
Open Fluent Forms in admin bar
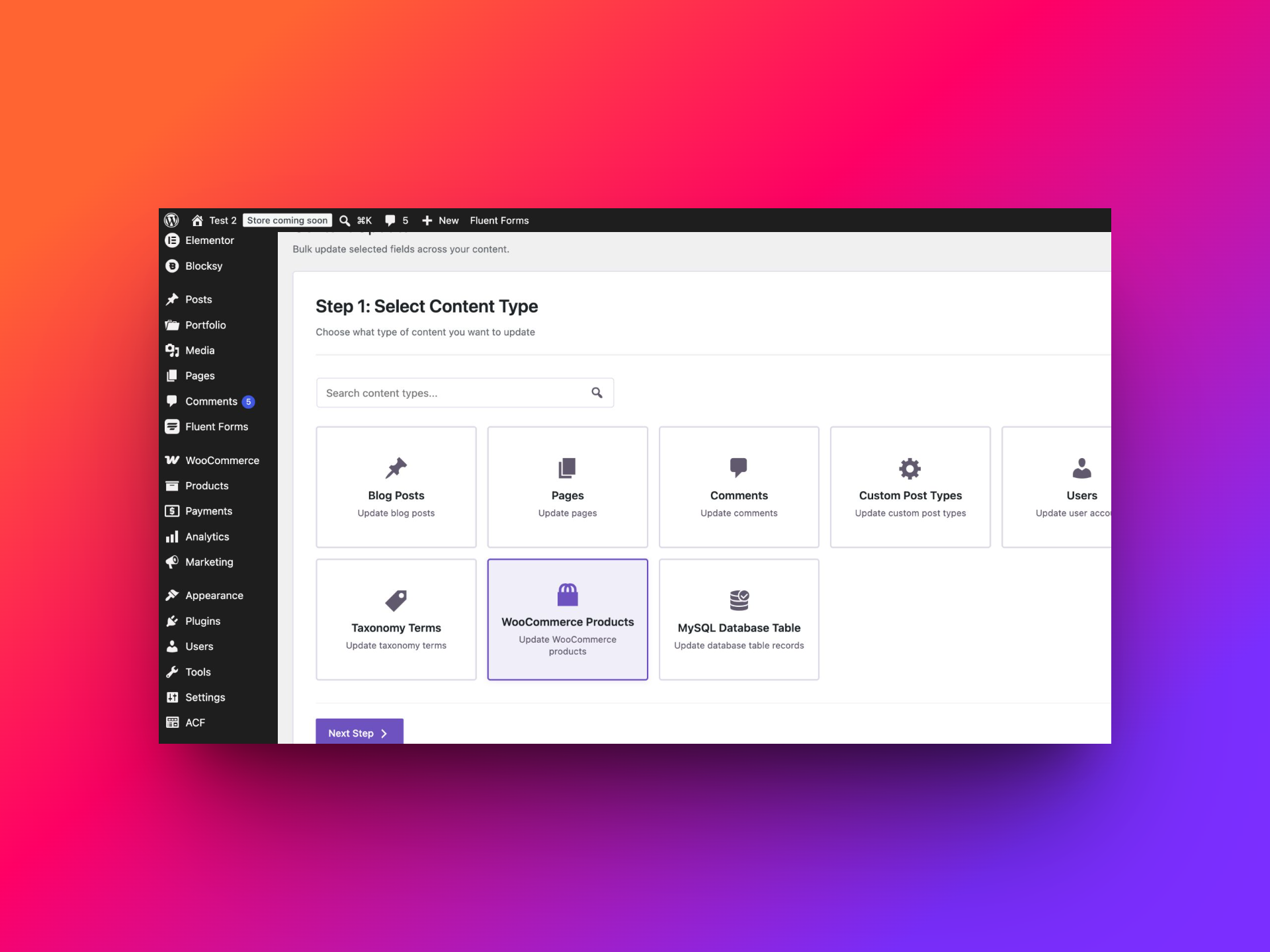coord(499,220)
